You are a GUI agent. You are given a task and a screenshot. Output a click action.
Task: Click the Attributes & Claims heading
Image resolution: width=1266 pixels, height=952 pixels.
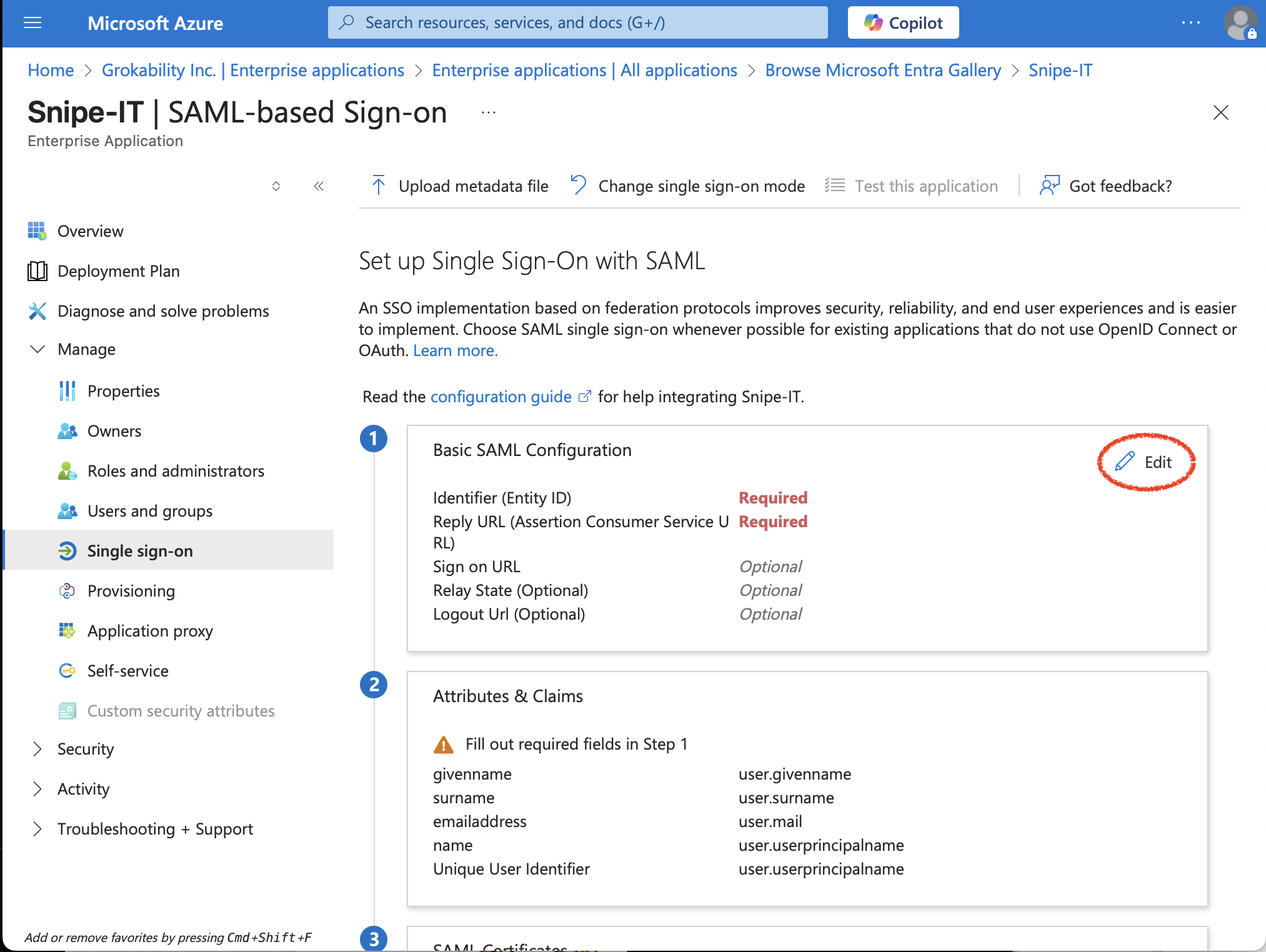(507, 696)
